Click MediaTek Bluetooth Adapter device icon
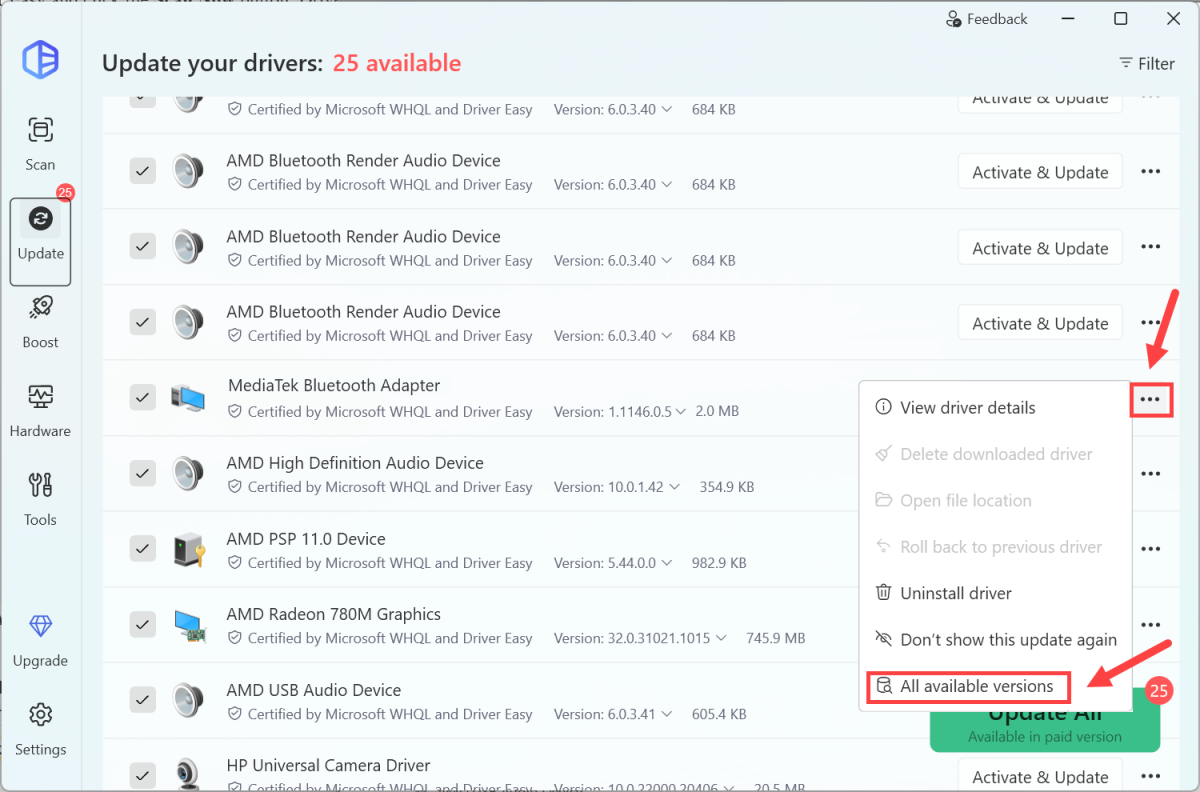1200x792 pixels. (187, 398)
